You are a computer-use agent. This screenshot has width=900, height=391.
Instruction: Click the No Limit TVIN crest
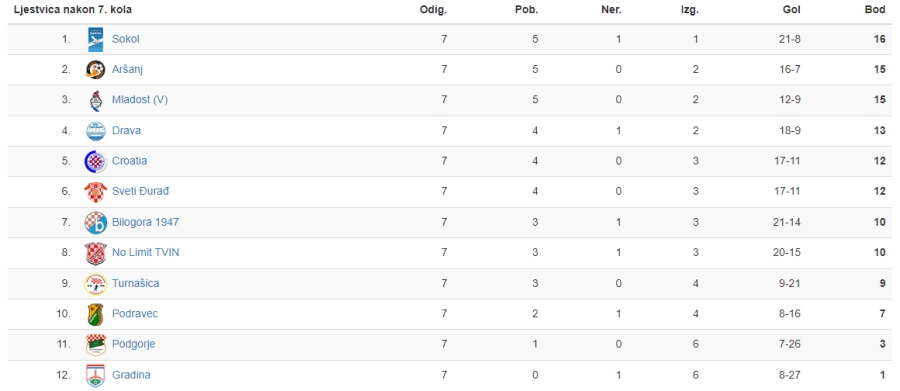coord(96,253)
